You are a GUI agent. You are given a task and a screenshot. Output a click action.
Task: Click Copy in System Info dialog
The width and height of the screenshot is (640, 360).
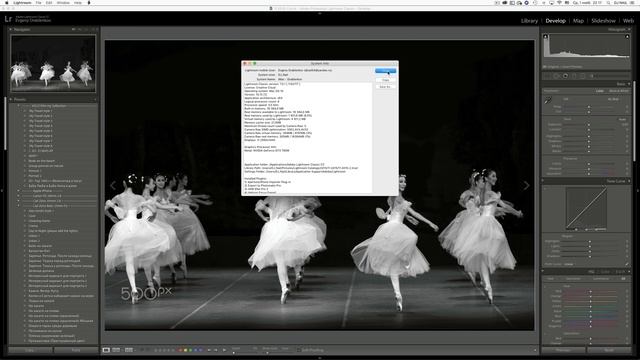385,80
